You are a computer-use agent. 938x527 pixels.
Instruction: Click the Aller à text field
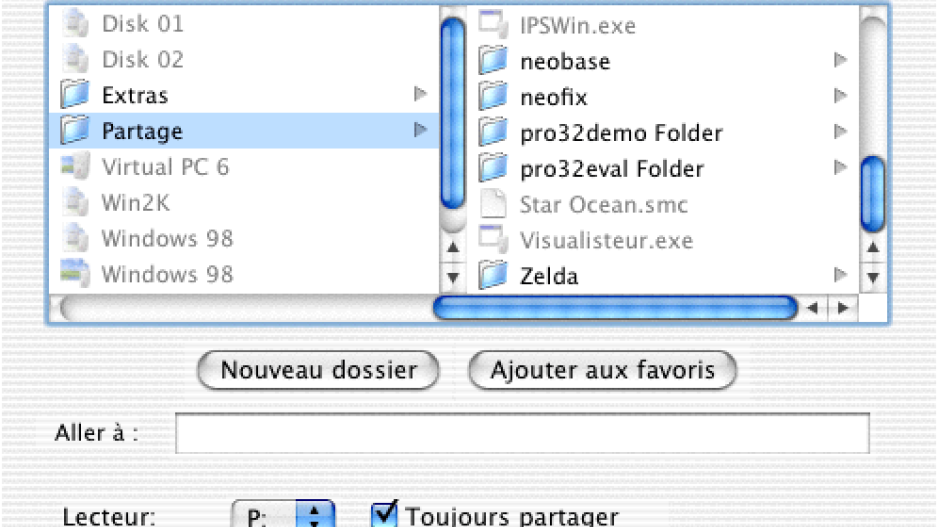click(522, 433)
